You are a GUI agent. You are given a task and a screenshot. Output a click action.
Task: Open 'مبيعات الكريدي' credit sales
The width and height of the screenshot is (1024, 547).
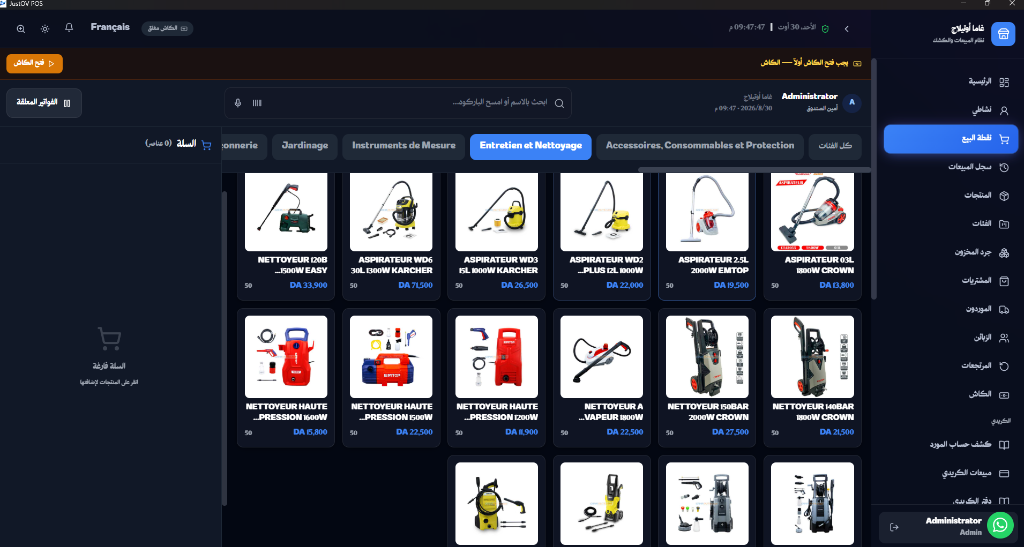951,473
